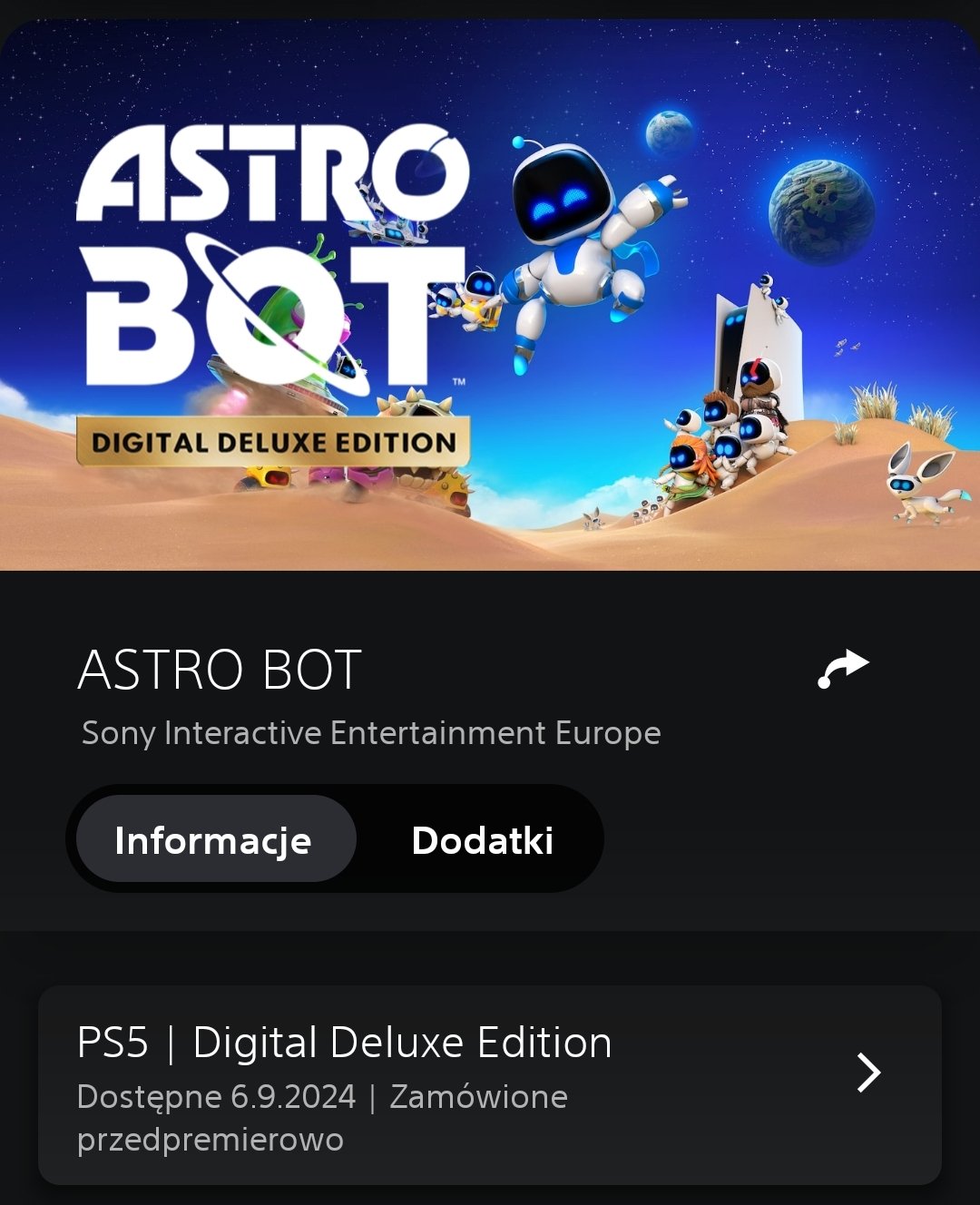This screenshot has height=1205, width=980.
Task: Tap the Zamówione przedpremierowo pre-order status
Action: tap(322, 1118)
